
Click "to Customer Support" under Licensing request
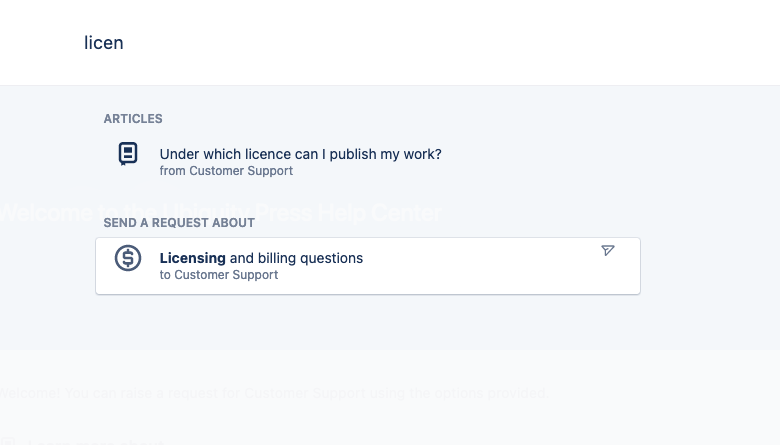[219, 275]
